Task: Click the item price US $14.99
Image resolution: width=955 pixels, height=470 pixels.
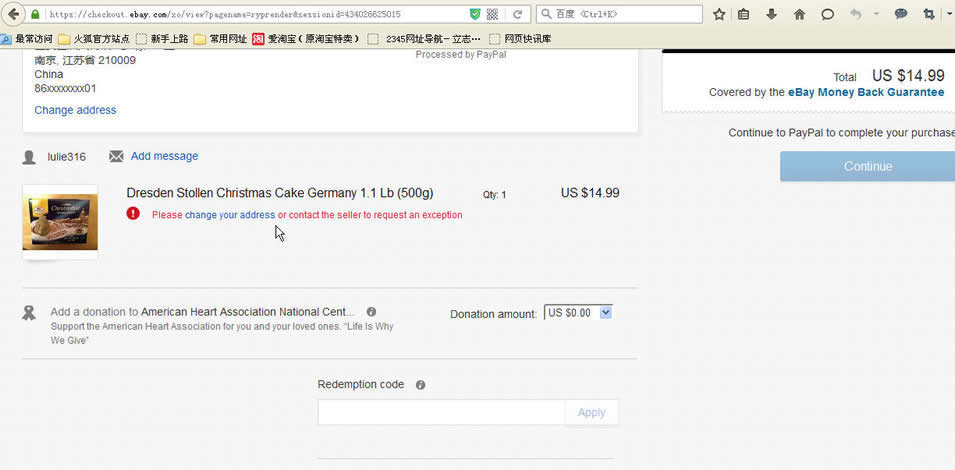Action: (590, 193)
